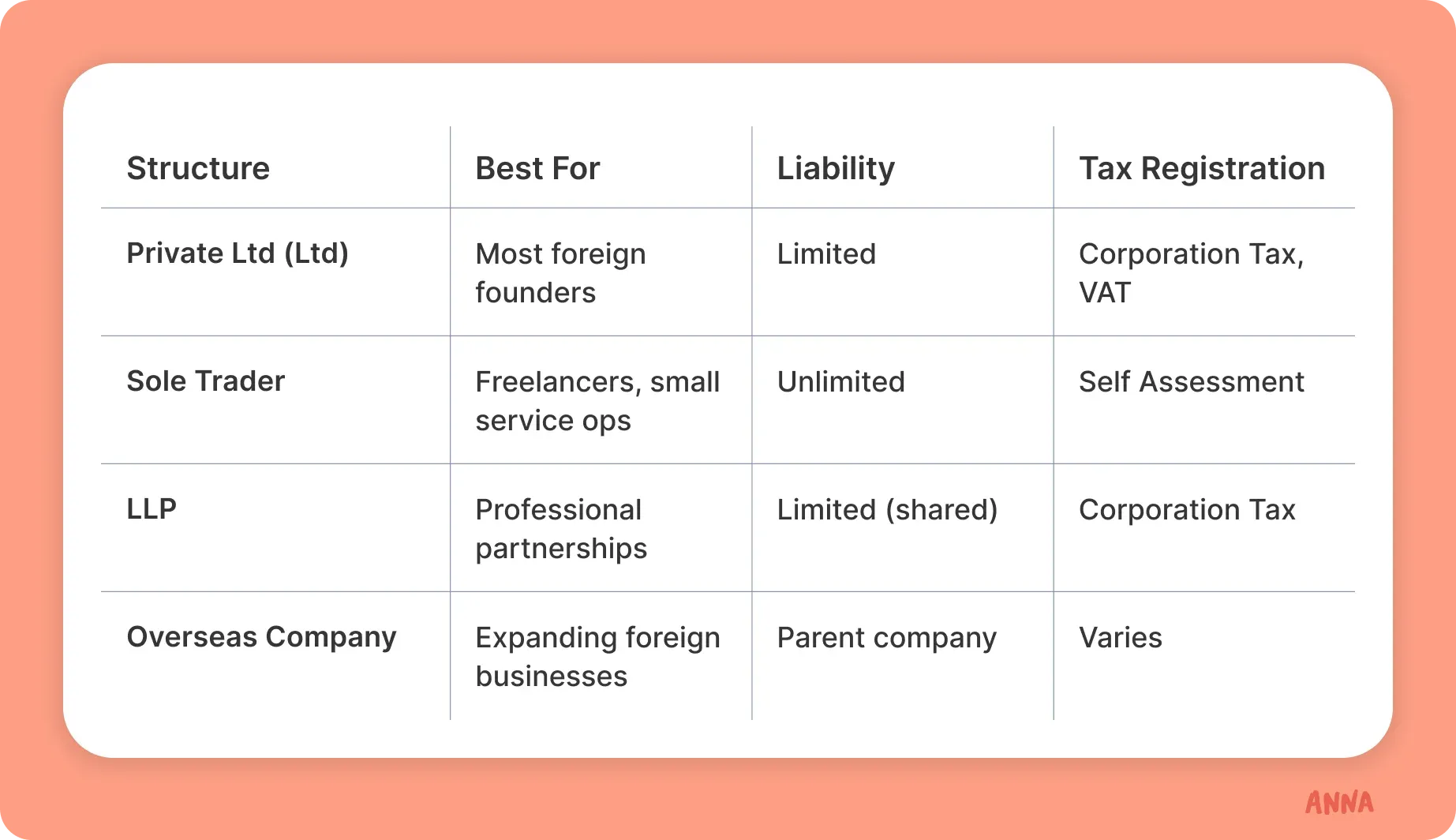1456x840 pixels.
Task: Select the Sole Trader row label
Action: pyautogui.click(x=205, y=381)
